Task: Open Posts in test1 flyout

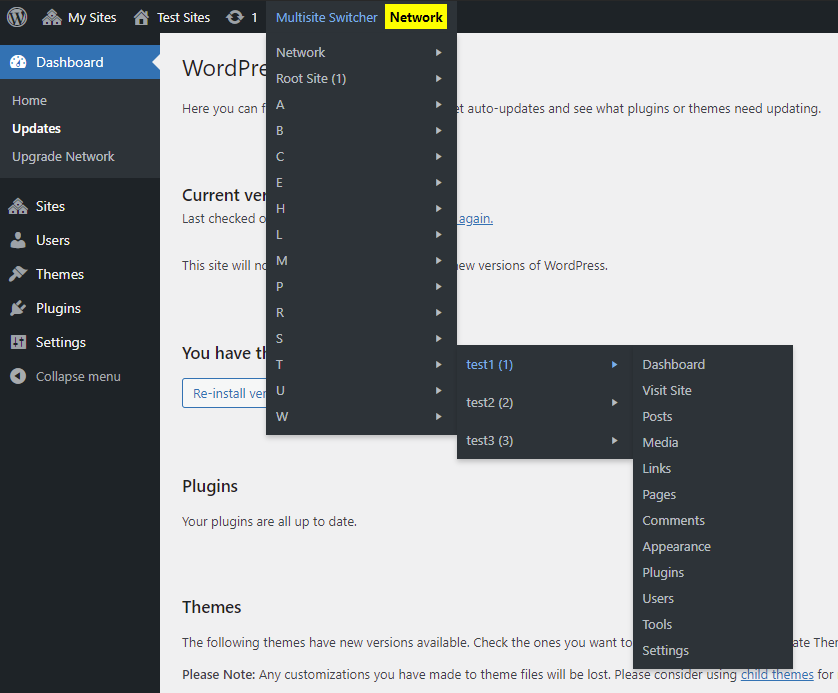Action: (657, 417)
